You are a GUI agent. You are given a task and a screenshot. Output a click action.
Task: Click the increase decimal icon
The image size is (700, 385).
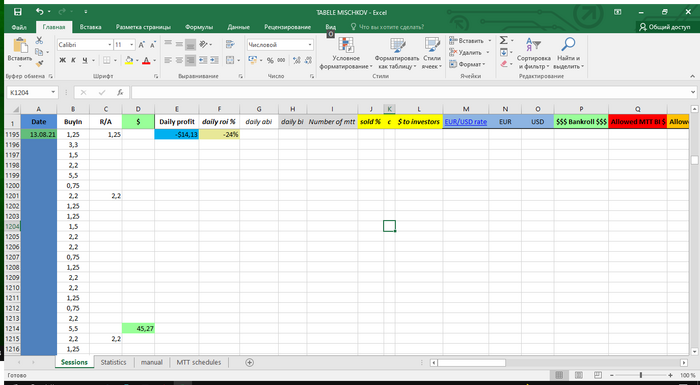pyautogui.click(x=296, y=60)
